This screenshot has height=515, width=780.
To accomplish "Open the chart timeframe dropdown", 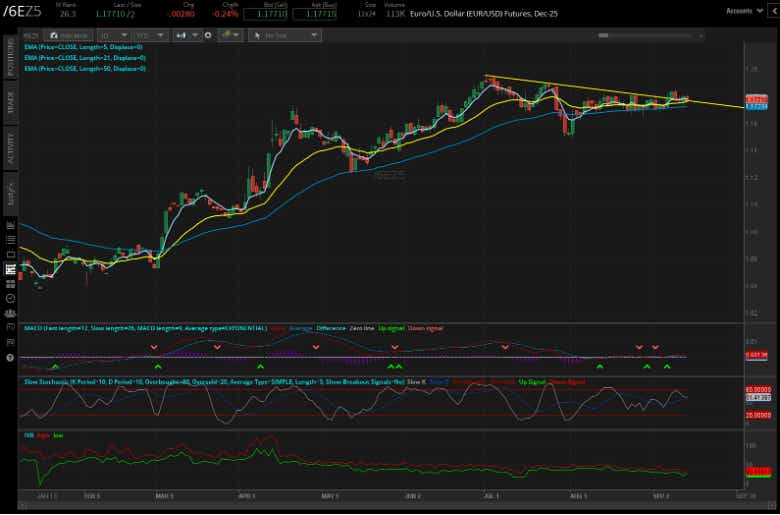I will tap(121, 34).
